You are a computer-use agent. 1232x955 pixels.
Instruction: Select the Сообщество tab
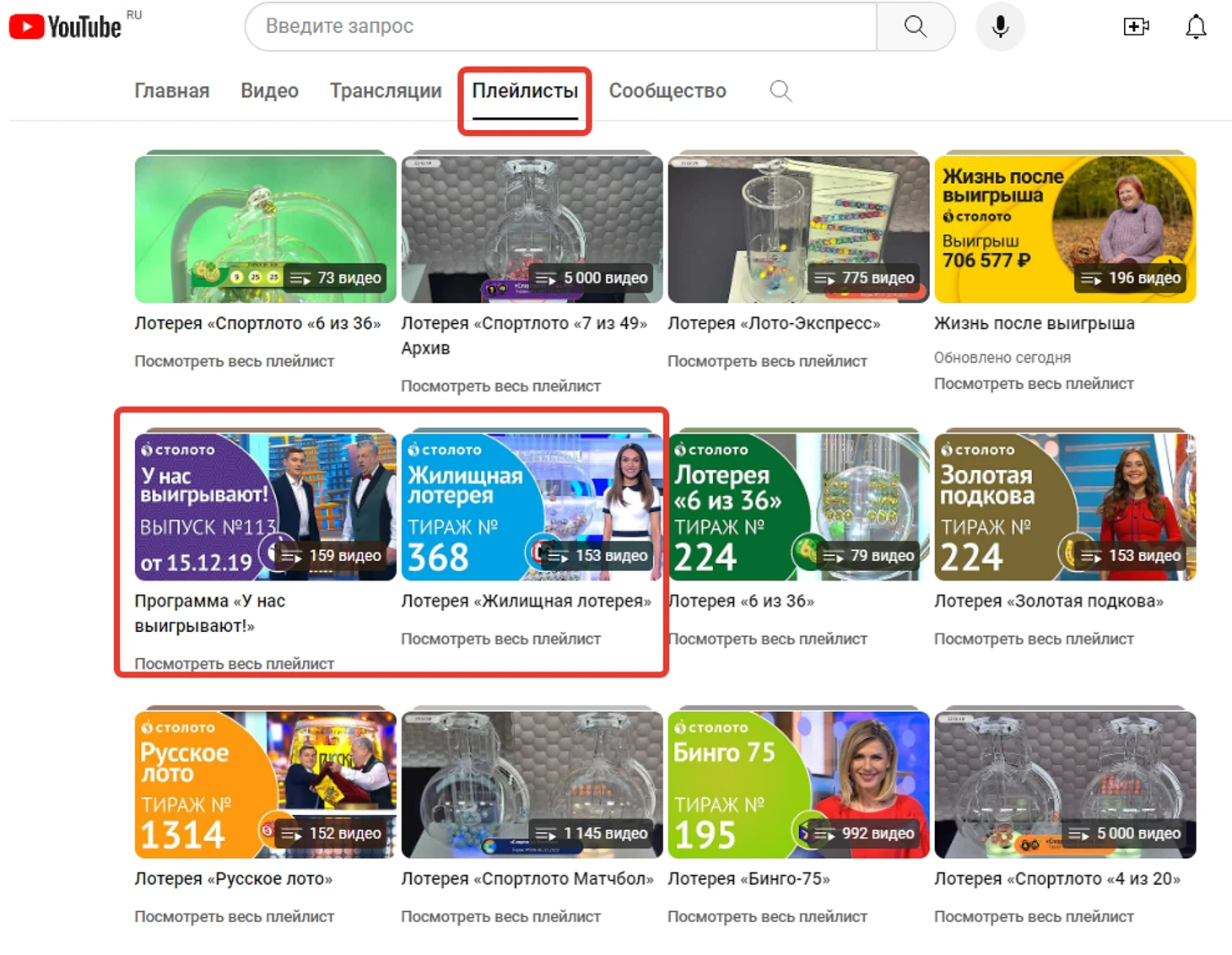[667, 91]
